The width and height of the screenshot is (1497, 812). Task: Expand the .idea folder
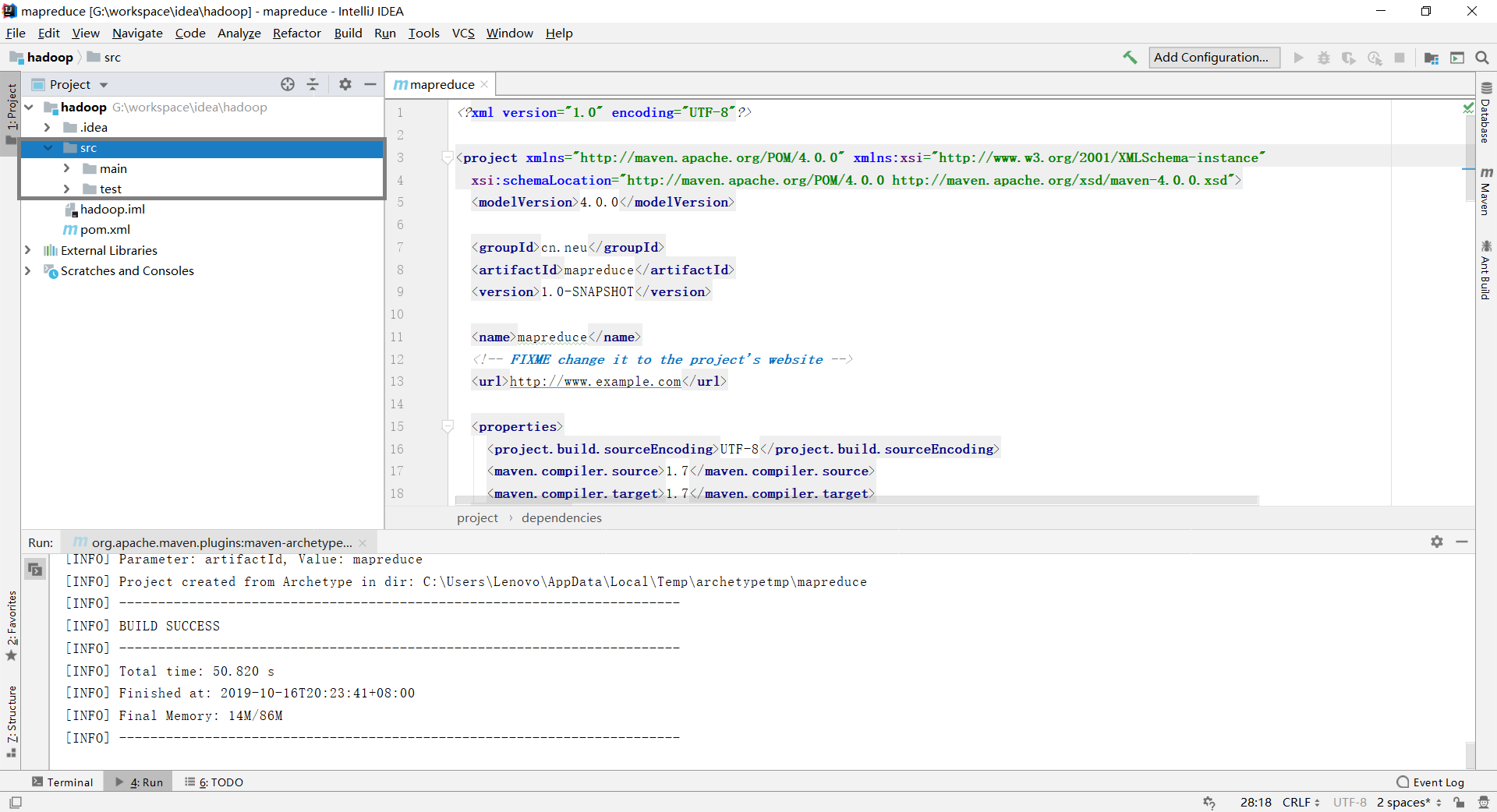47,127
